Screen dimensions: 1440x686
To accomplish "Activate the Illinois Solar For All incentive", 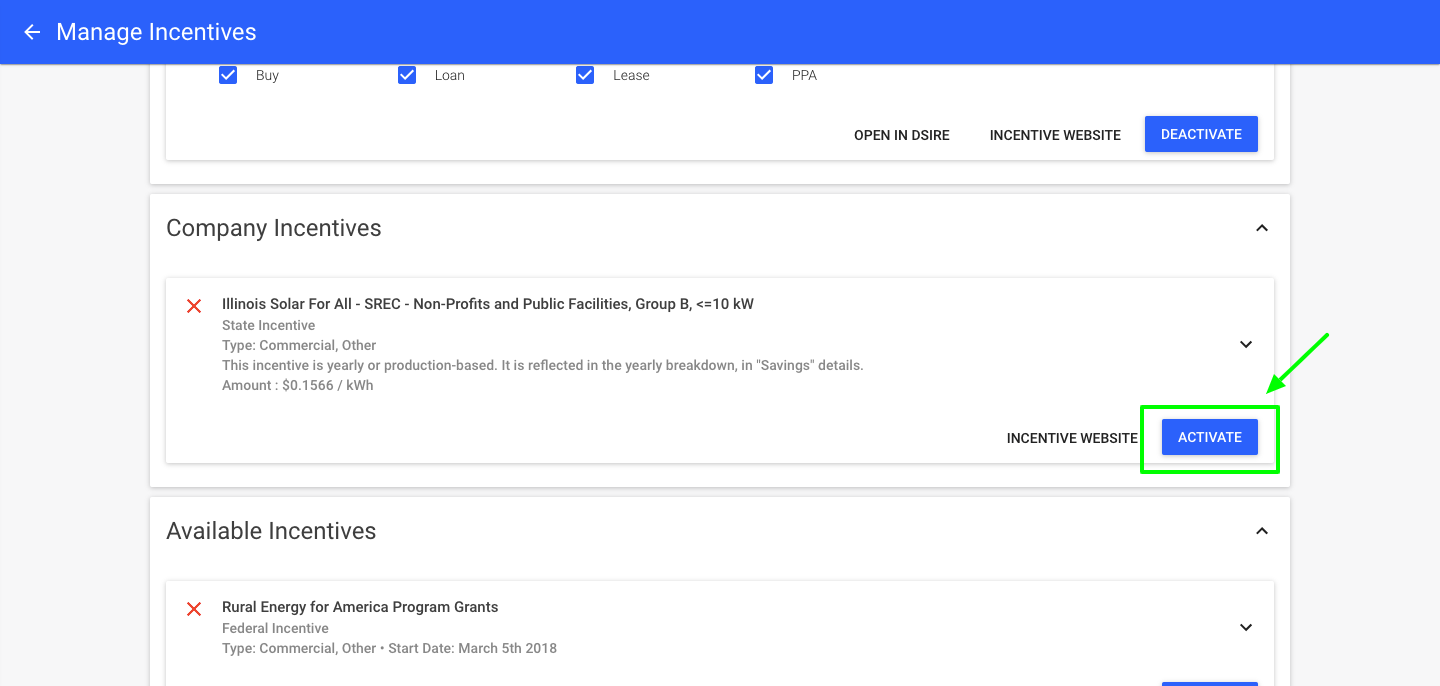I will (1209, 437).
